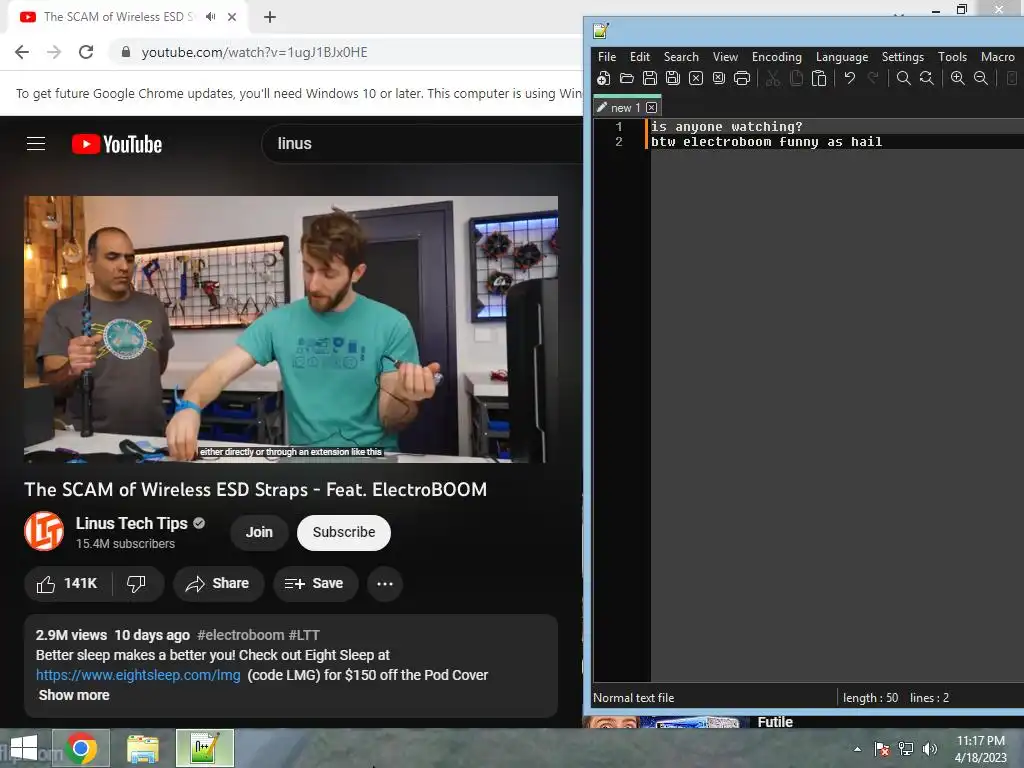This screenshot has height=768, width=1024.
Task: Click the #electroboom hashtag
Action: click(x=240, y=635)
